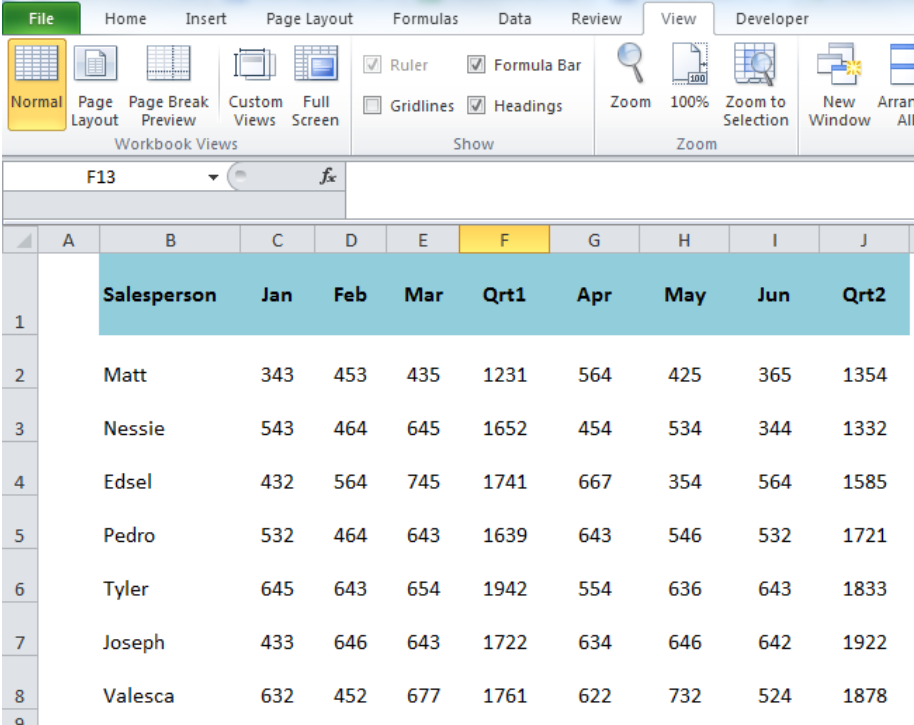The image size is (914, 725).
Task: Reset zoom to 100%
Action: pos(689,78)
